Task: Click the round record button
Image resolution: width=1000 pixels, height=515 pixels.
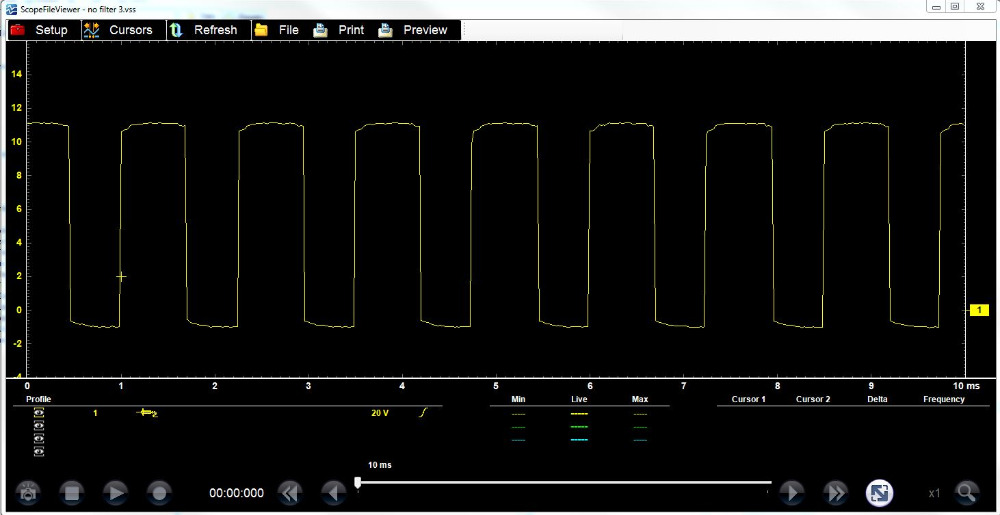Action: pos(159,492)
